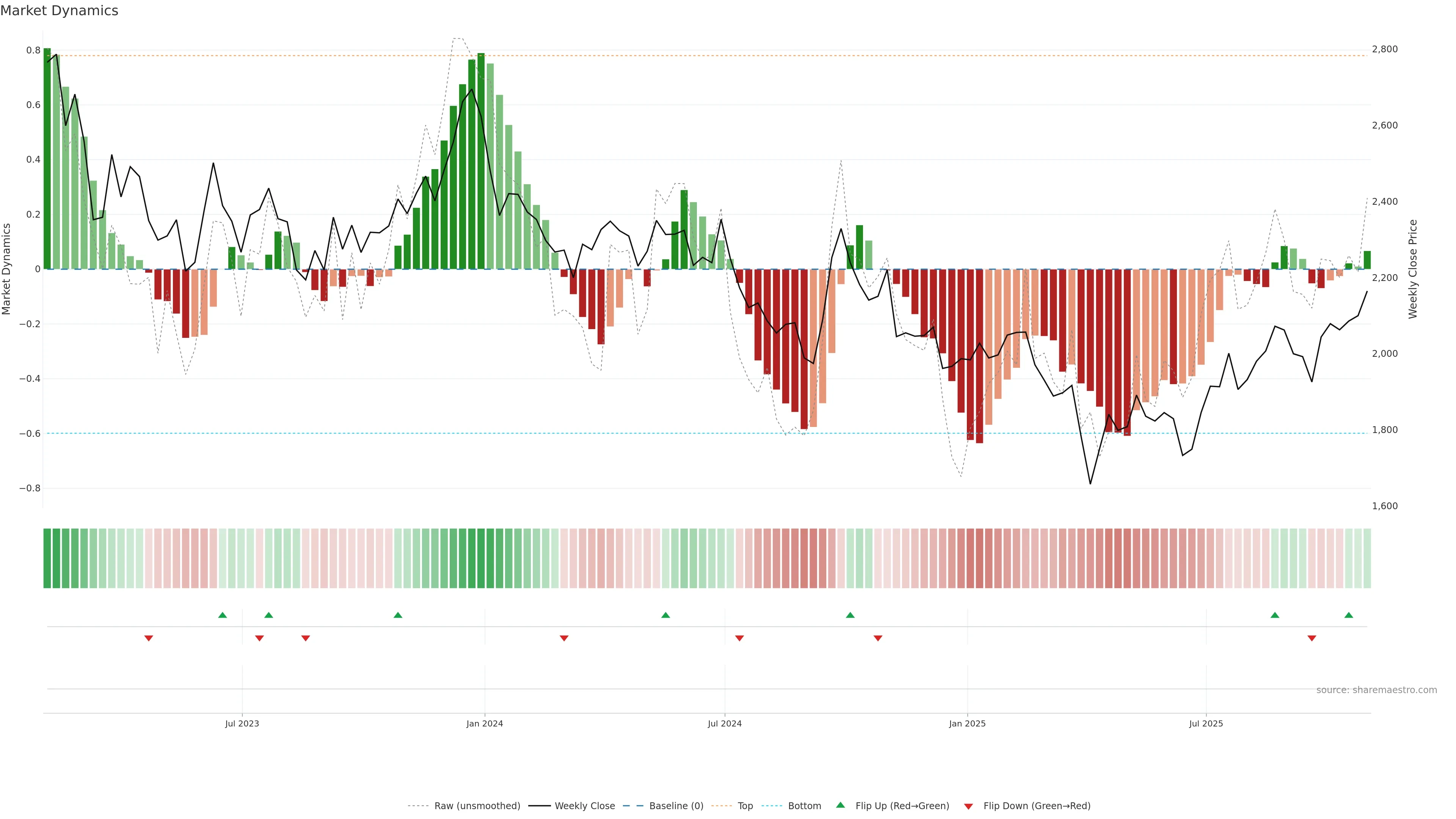Toggle the Weekly Close legend entry

(584, 806)
